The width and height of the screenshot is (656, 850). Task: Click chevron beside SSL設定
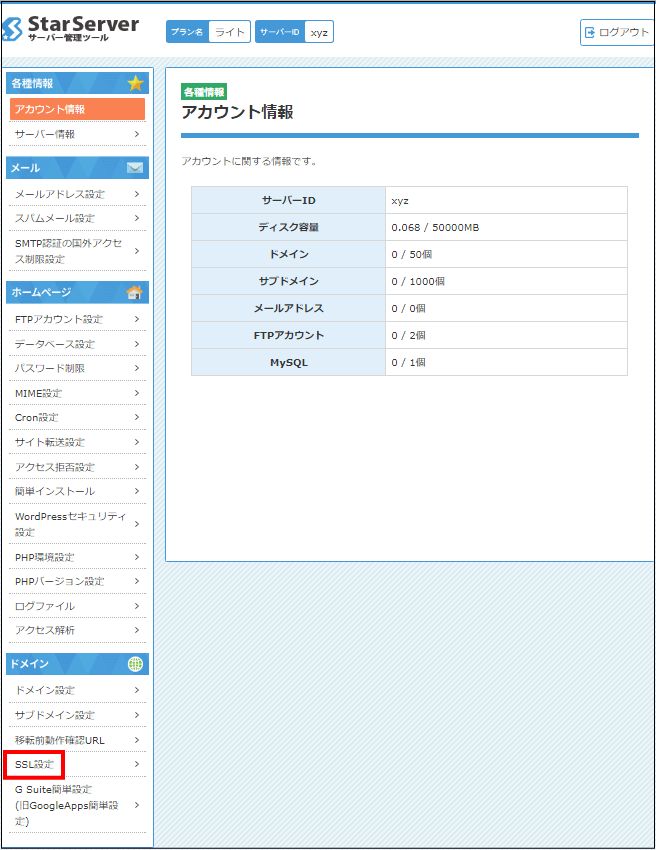coord(137,764)
